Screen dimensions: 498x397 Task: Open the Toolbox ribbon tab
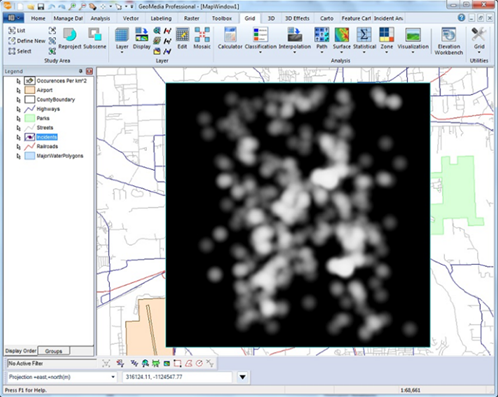point(222,18)
